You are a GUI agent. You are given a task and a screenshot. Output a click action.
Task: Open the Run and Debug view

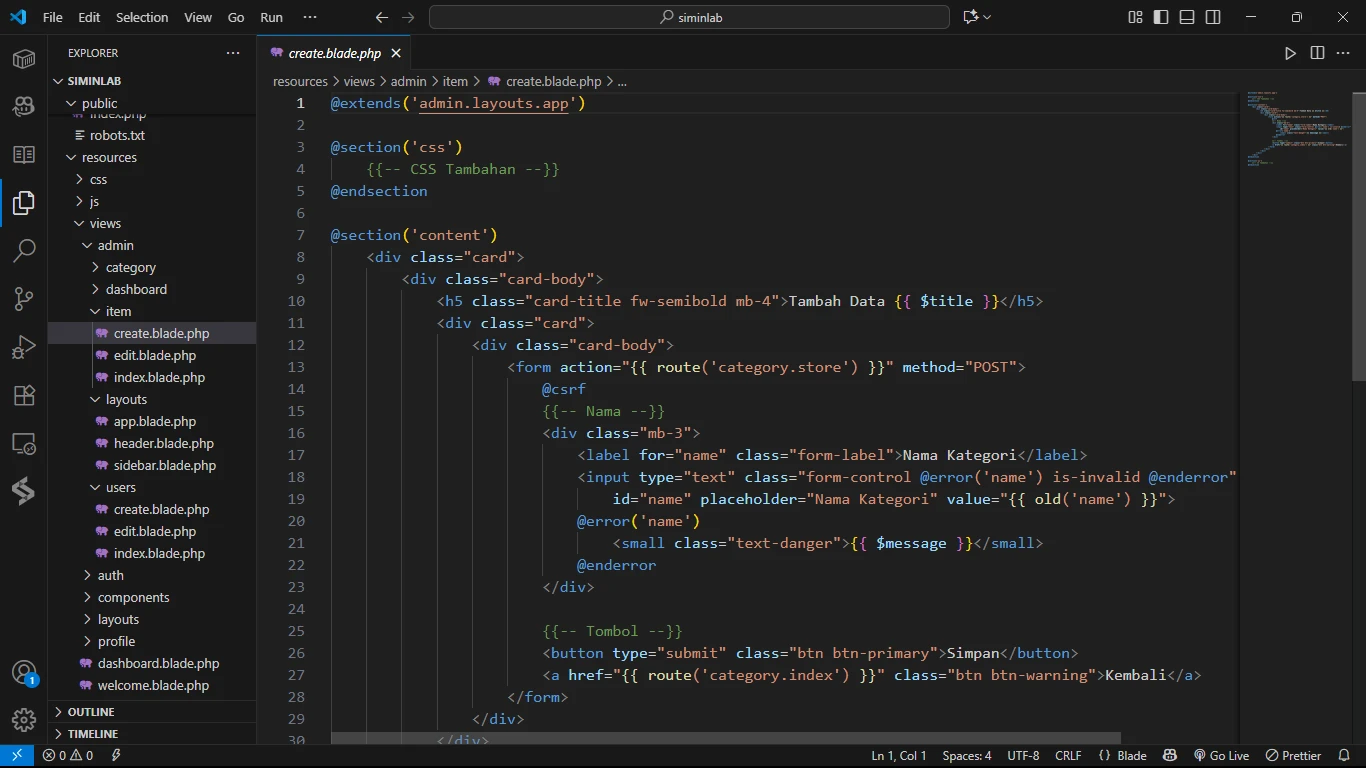coord(24,347)
